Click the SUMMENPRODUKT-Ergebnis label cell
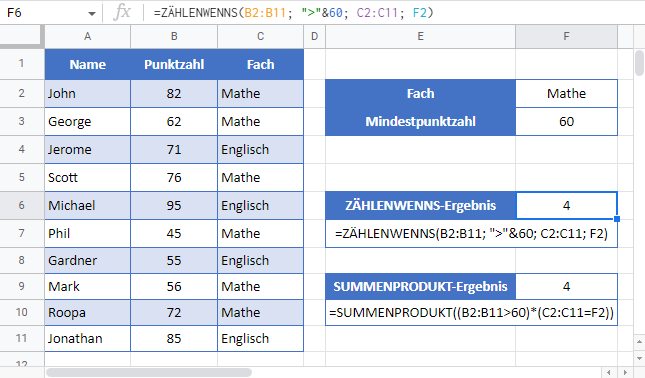 [x=420, y=286]
